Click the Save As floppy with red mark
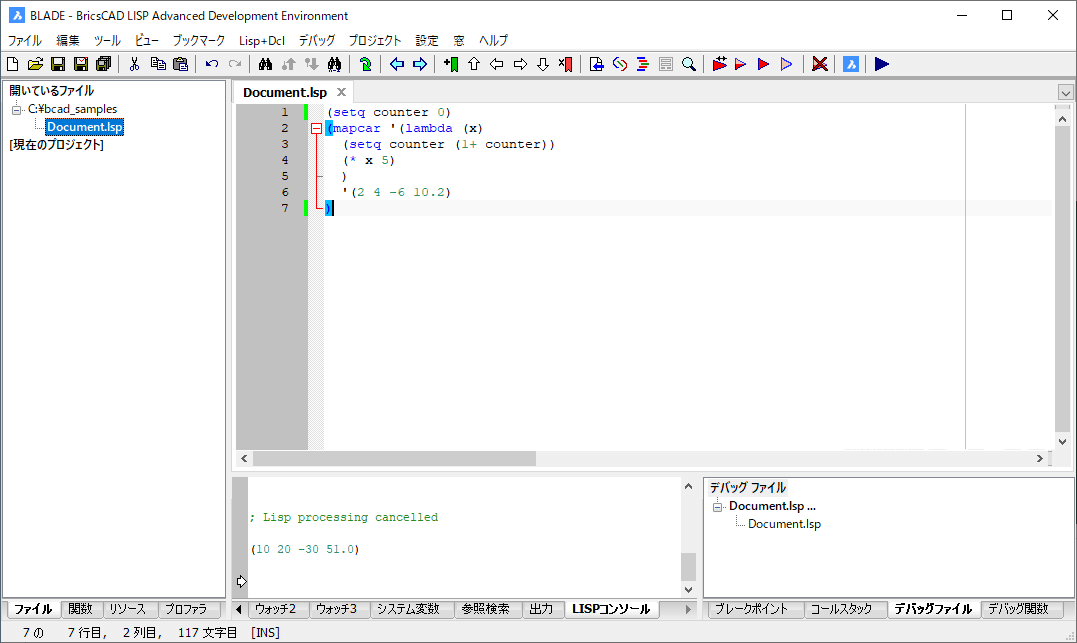This screenshot has height=643, width=1077. [x=81, y=64]
